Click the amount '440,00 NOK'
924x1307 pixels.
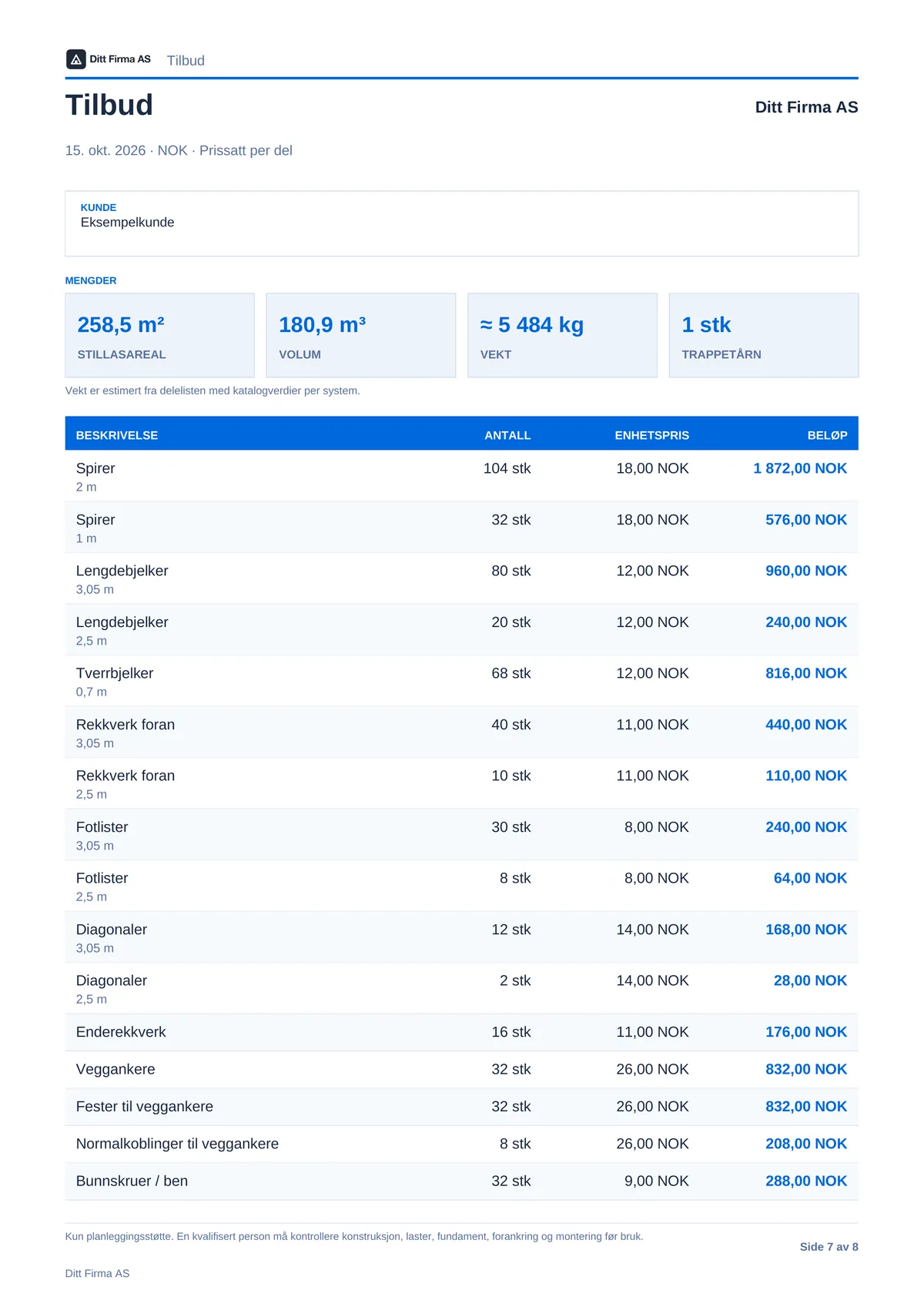806,725
